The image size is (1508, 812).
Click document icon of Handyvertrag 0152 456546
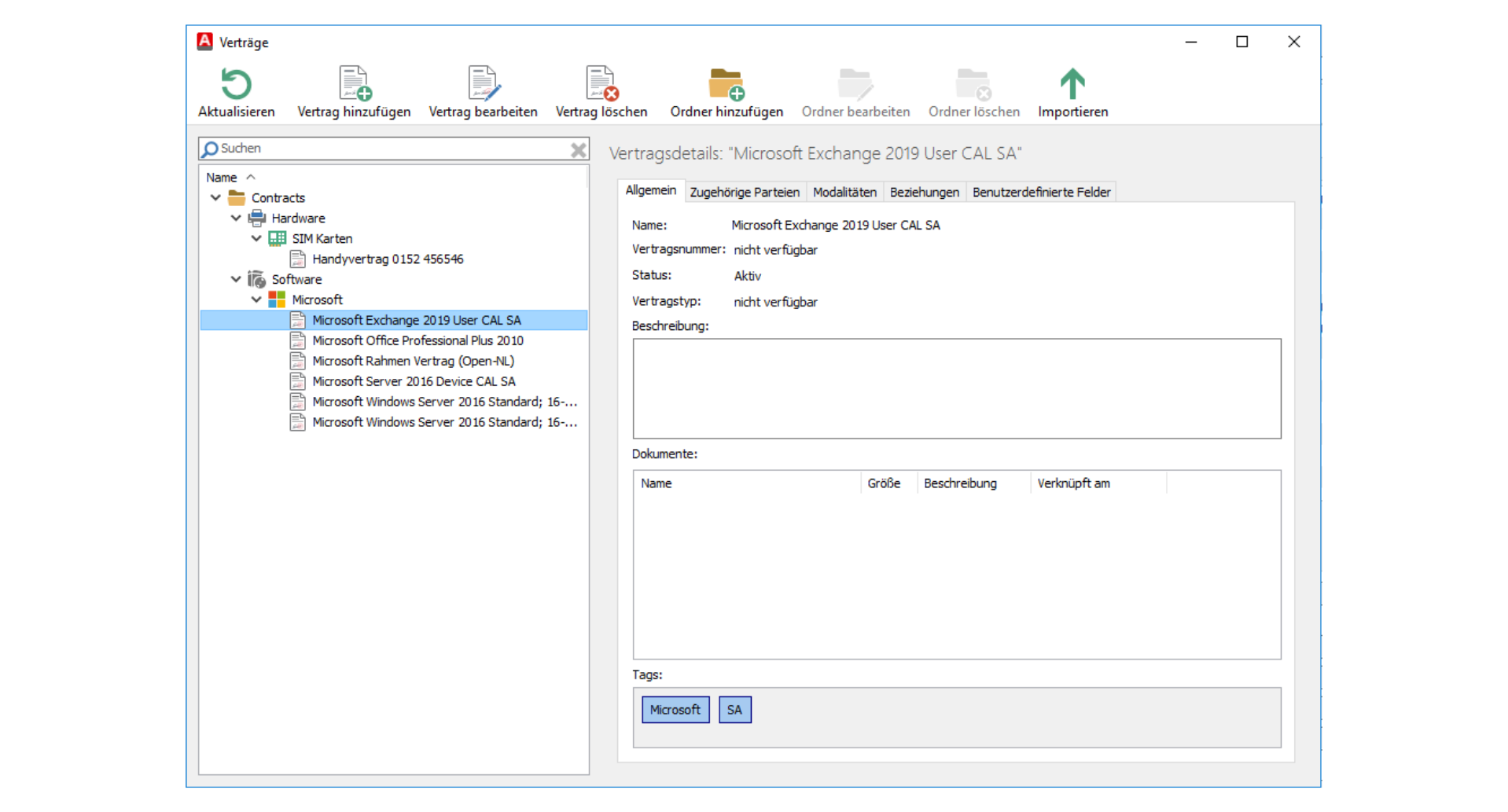pyautogui.click(x=297, y=259)
